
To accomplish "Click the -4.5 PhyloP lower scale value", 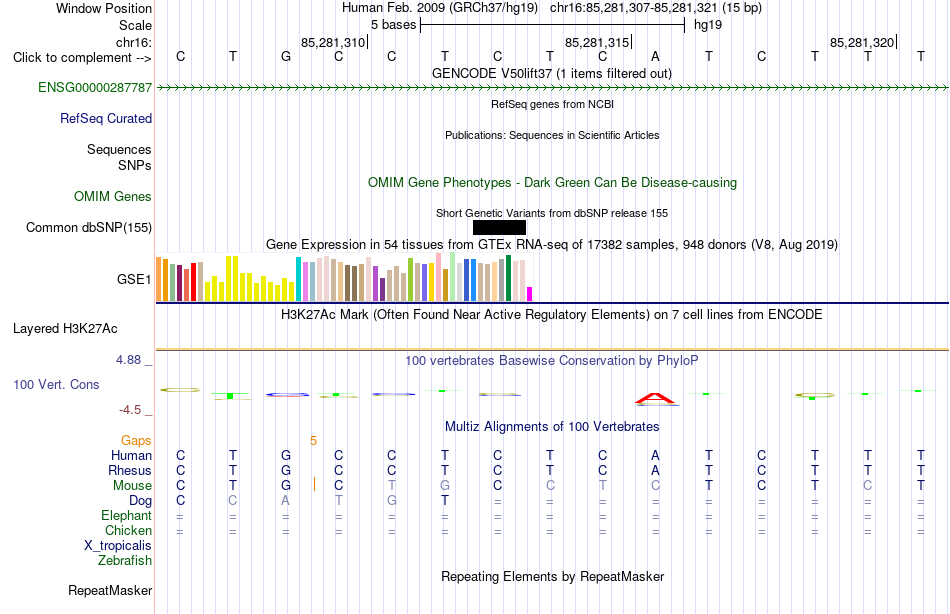I will (x=130, y=410).
